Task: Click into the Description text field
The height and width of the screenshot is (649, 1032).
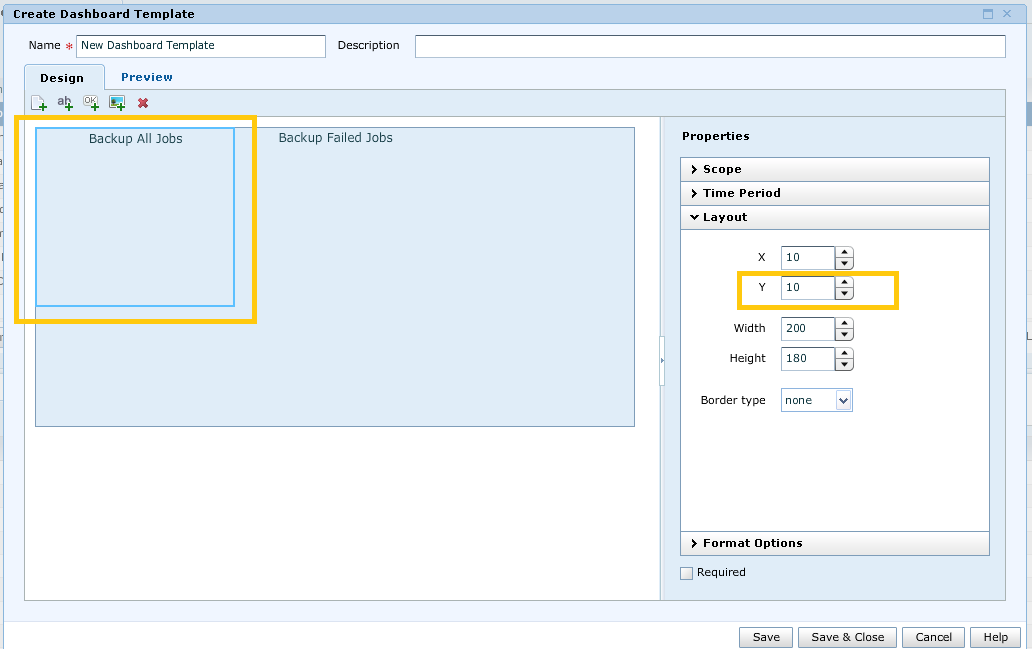Action: 709,46
